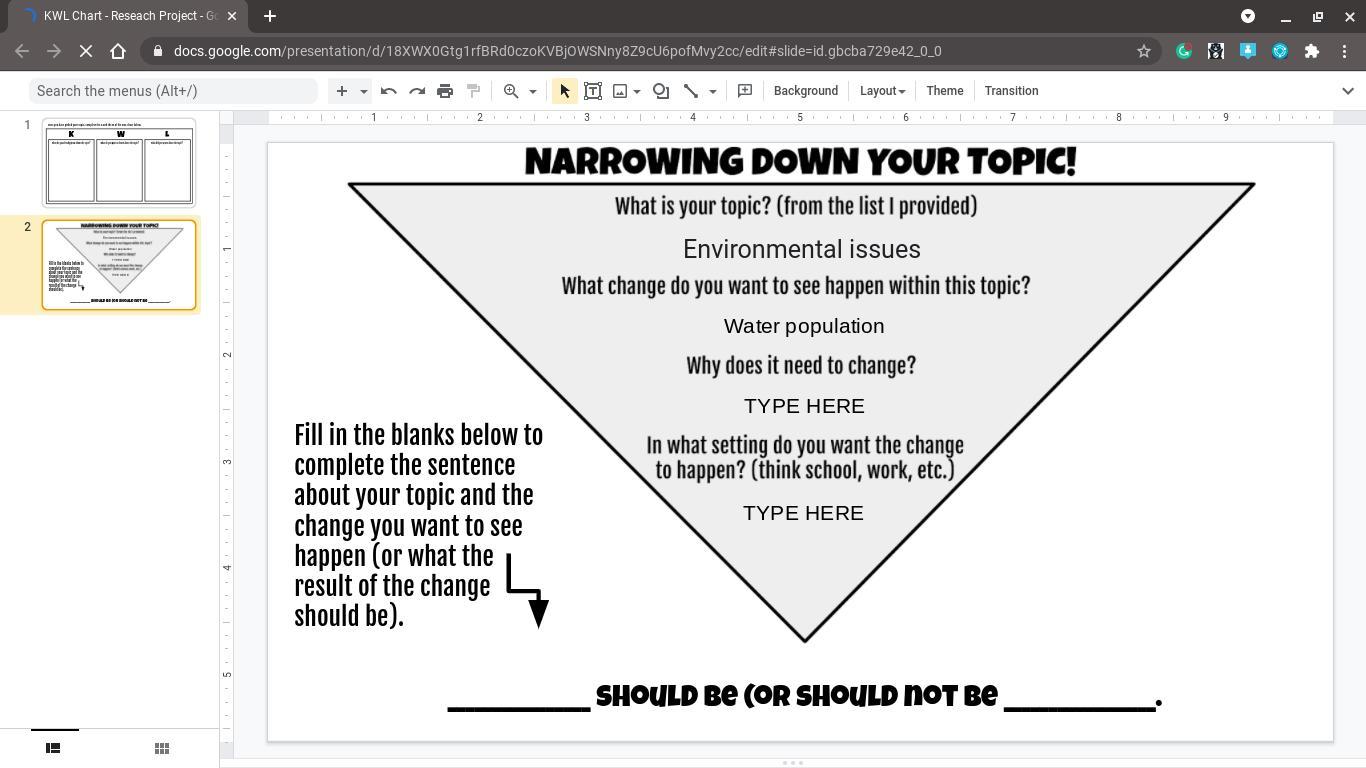Open the Layout dropdown
This screenshot has height=768, width=1366.
click(882, 91)
